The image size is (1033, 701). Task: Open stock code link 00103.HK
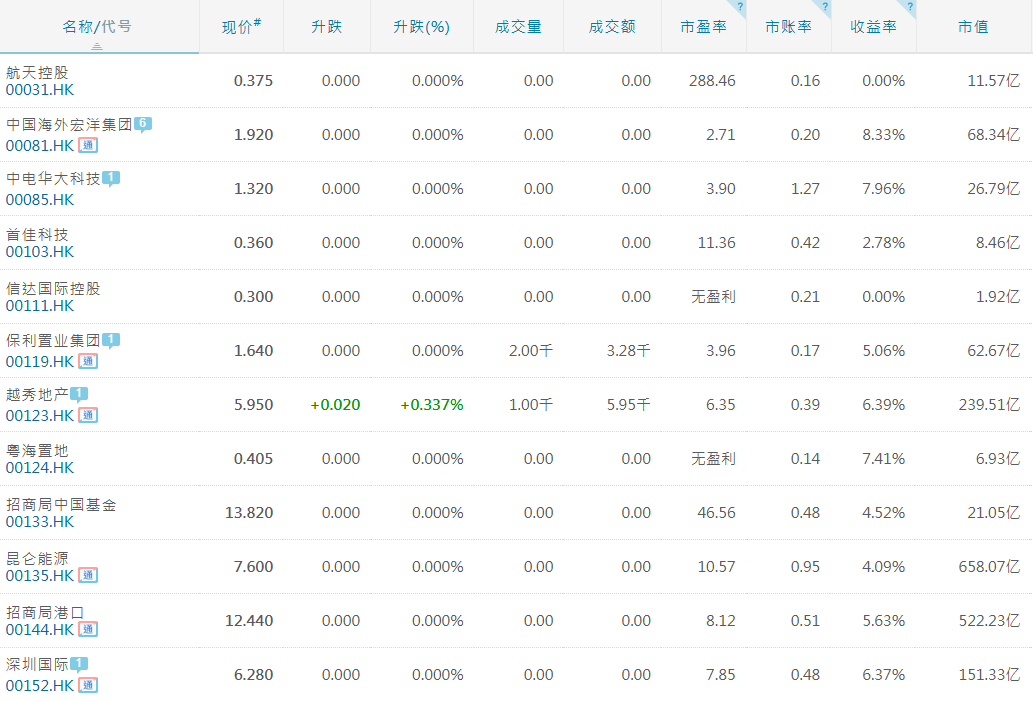(40, 252)
